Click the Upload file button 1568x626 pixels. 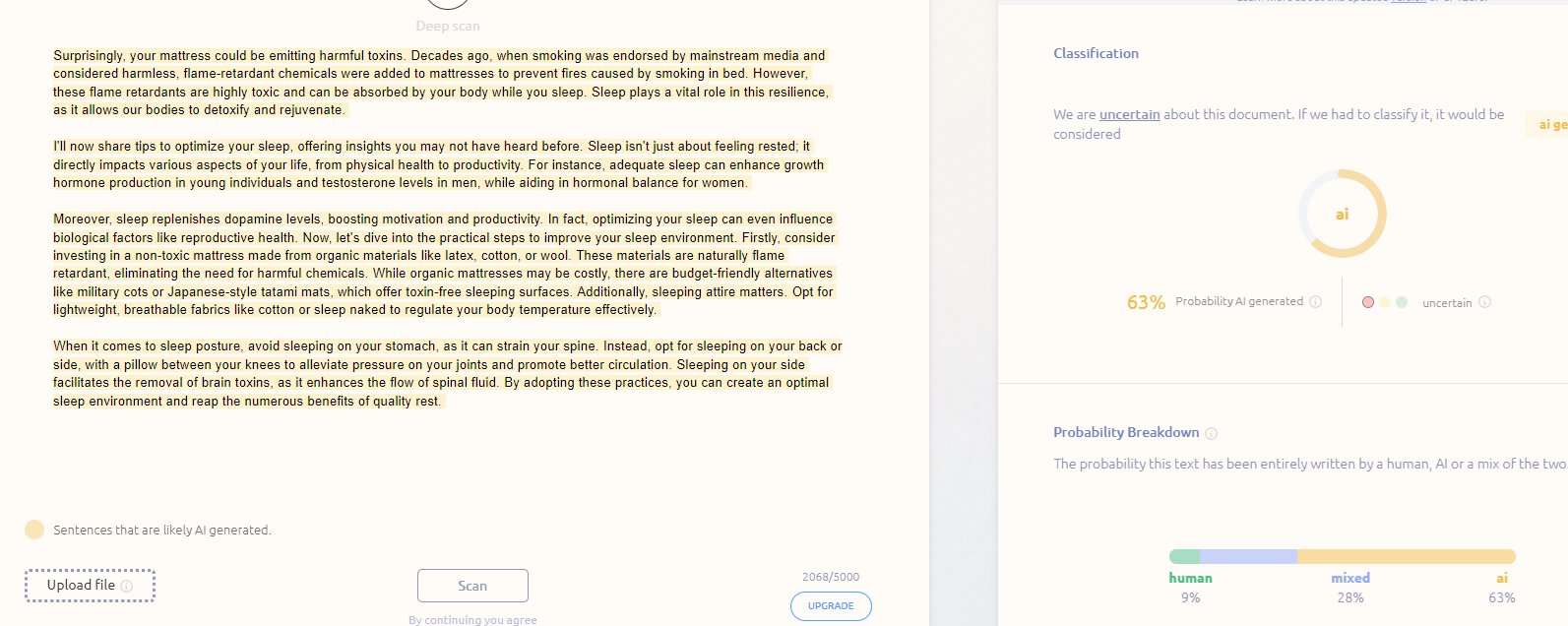tap(90, 586)
